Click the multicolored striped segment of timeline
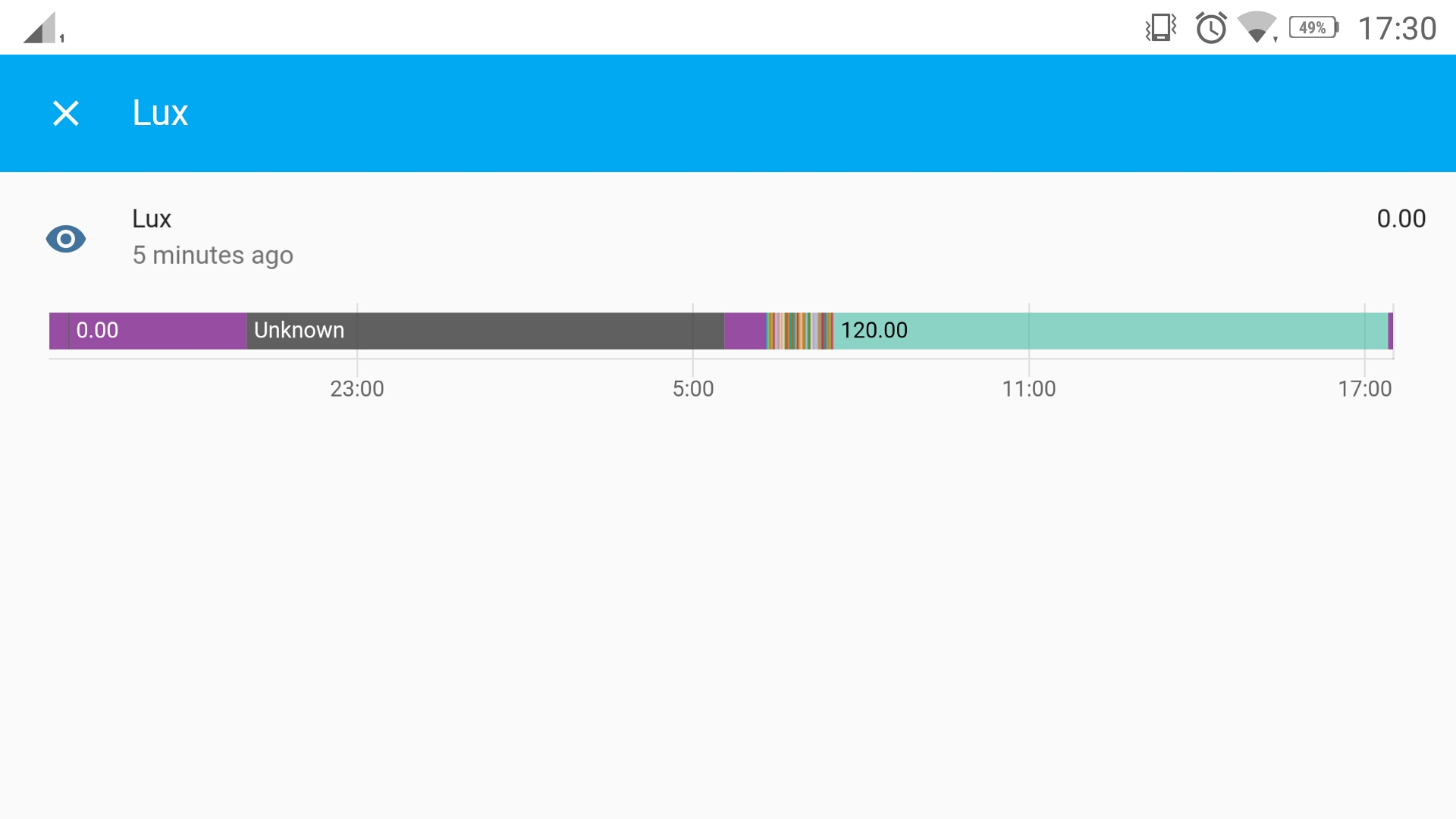1456x819 pixels. point(800,331)
